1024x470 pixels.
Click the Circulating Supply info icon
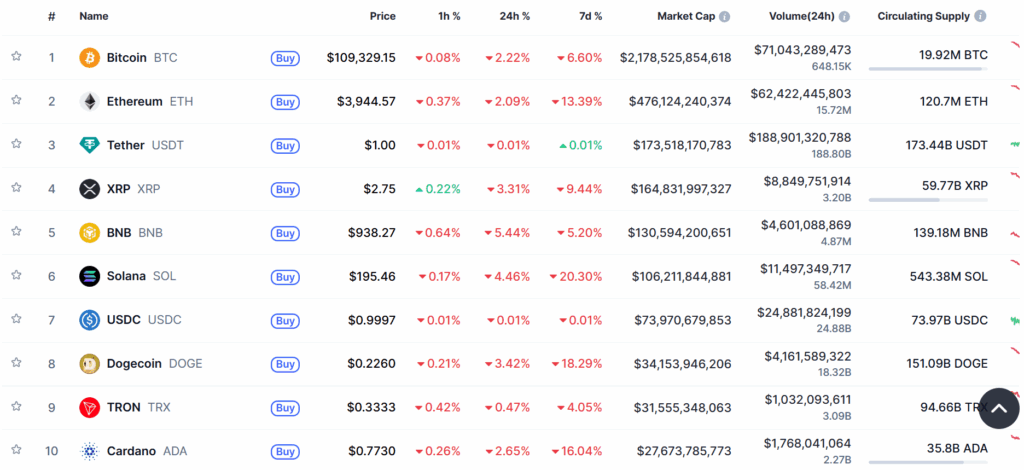click(x=980, y=16)
